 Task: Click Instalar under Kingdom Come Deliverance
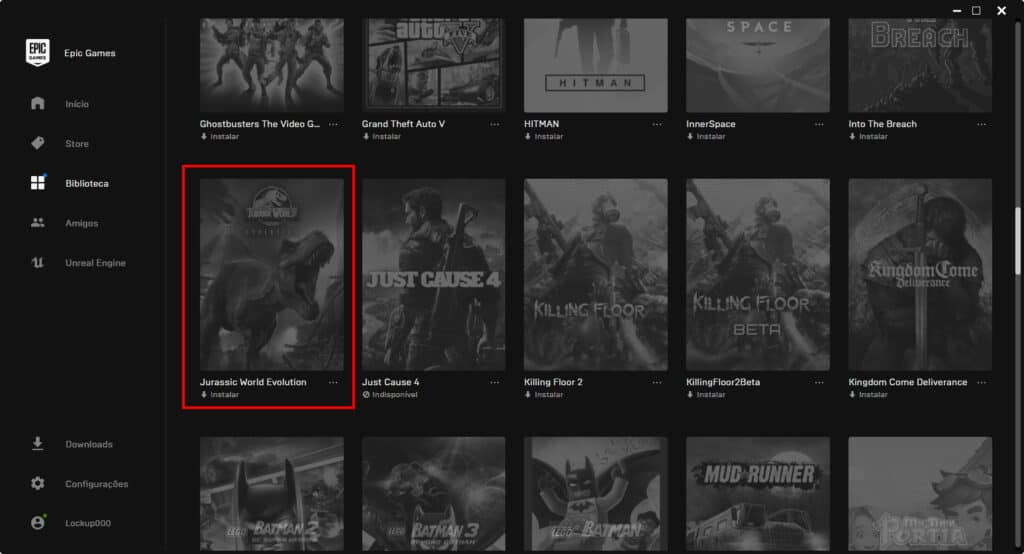click(873, 395)
